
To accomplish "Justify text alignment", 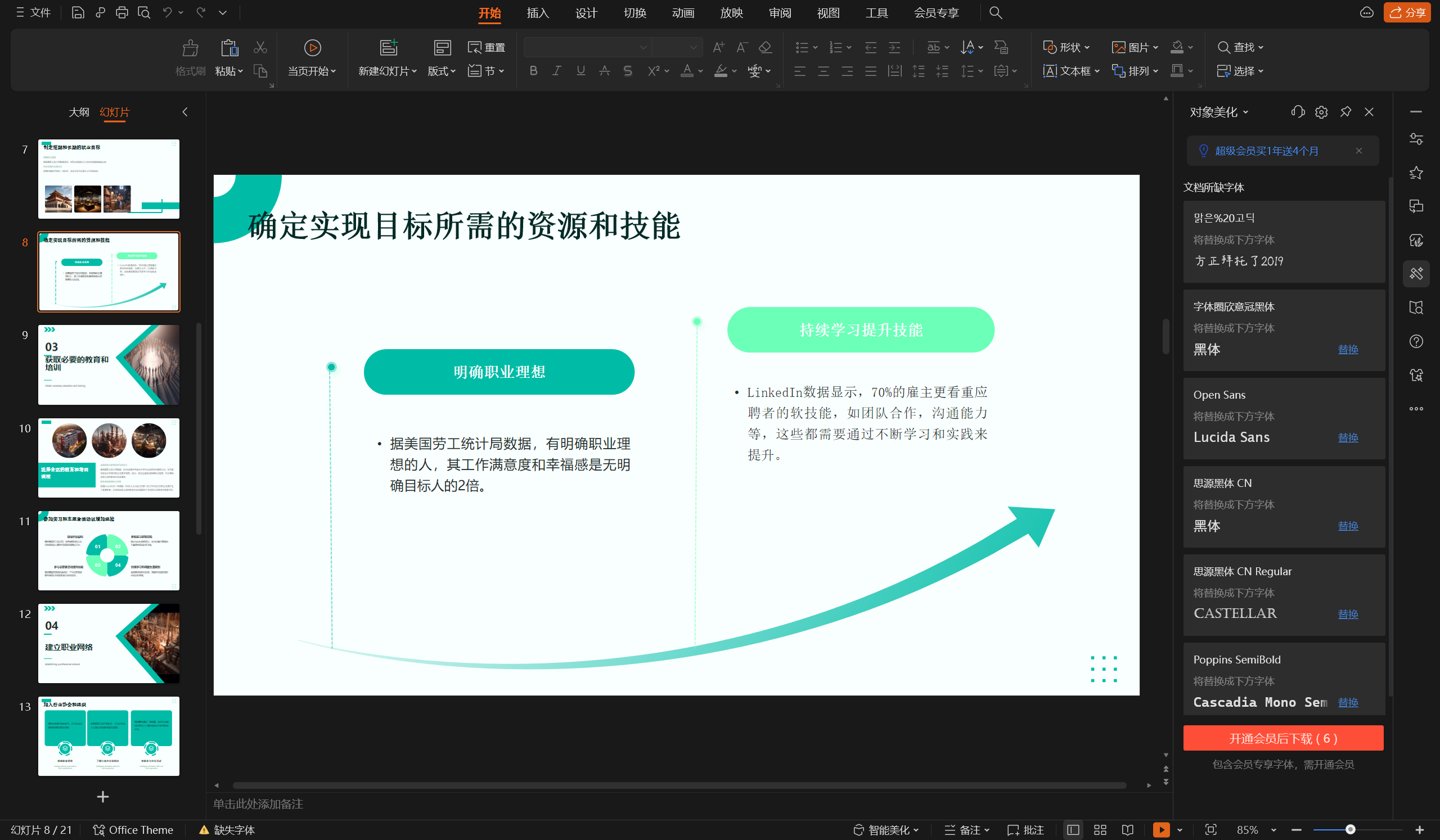I will pos(870,71).
